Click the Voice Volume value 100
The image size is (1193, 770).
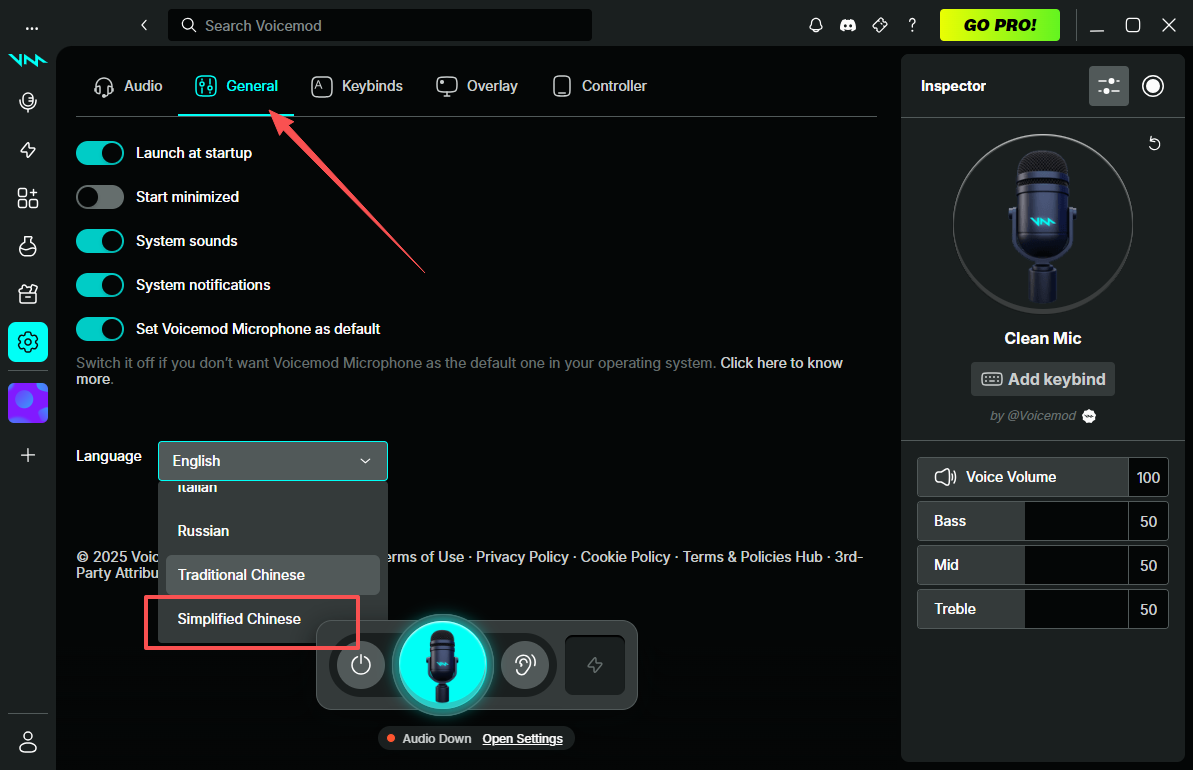click(1148, 477)
